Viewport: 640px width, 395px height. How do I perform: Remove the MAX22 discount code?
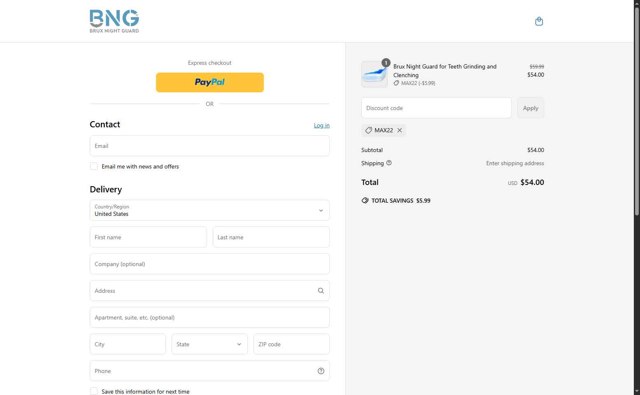pyautogui.click(x=400, y=130)
